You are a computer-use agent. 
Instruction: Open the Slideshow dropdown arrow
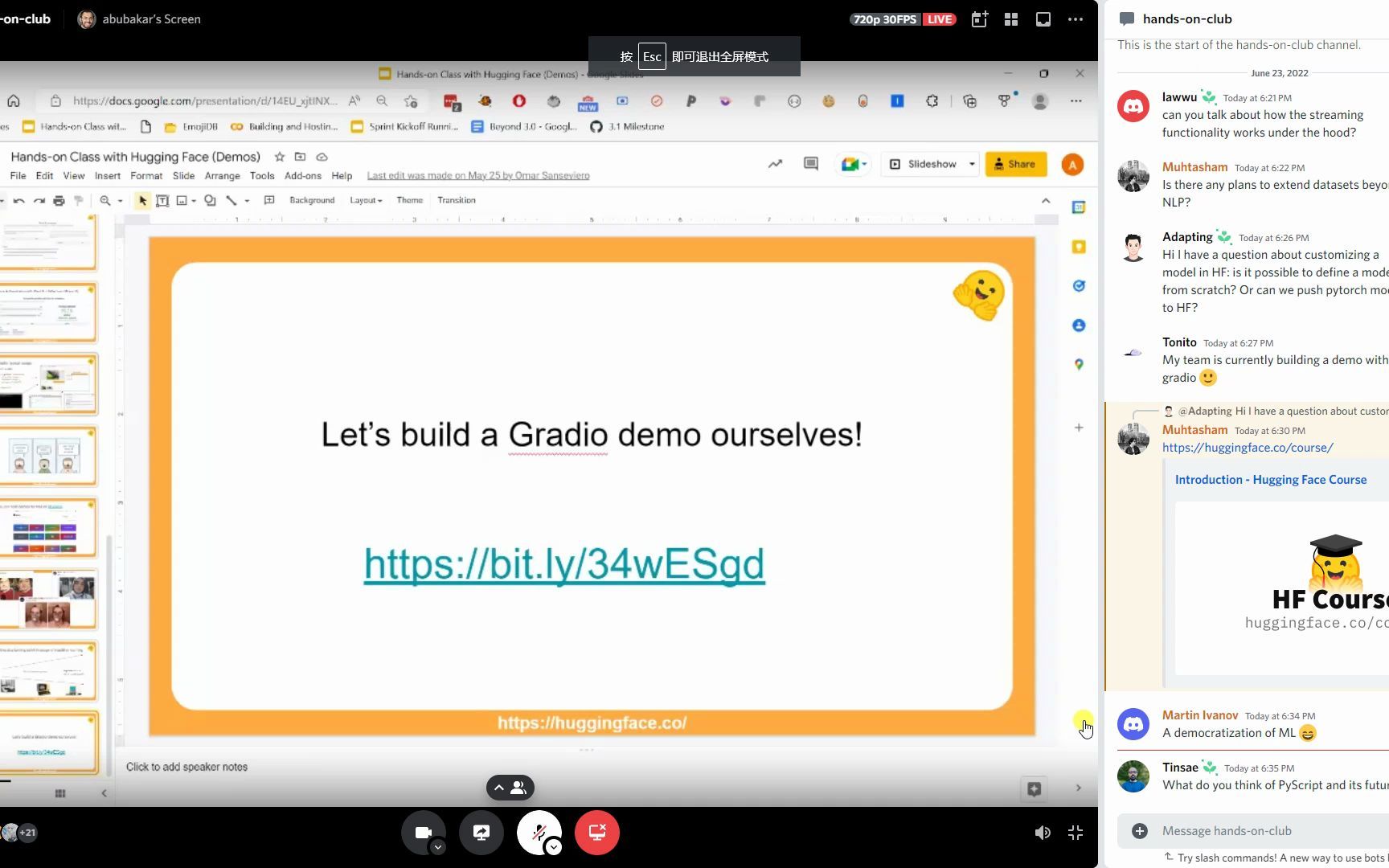pos(972,164)
